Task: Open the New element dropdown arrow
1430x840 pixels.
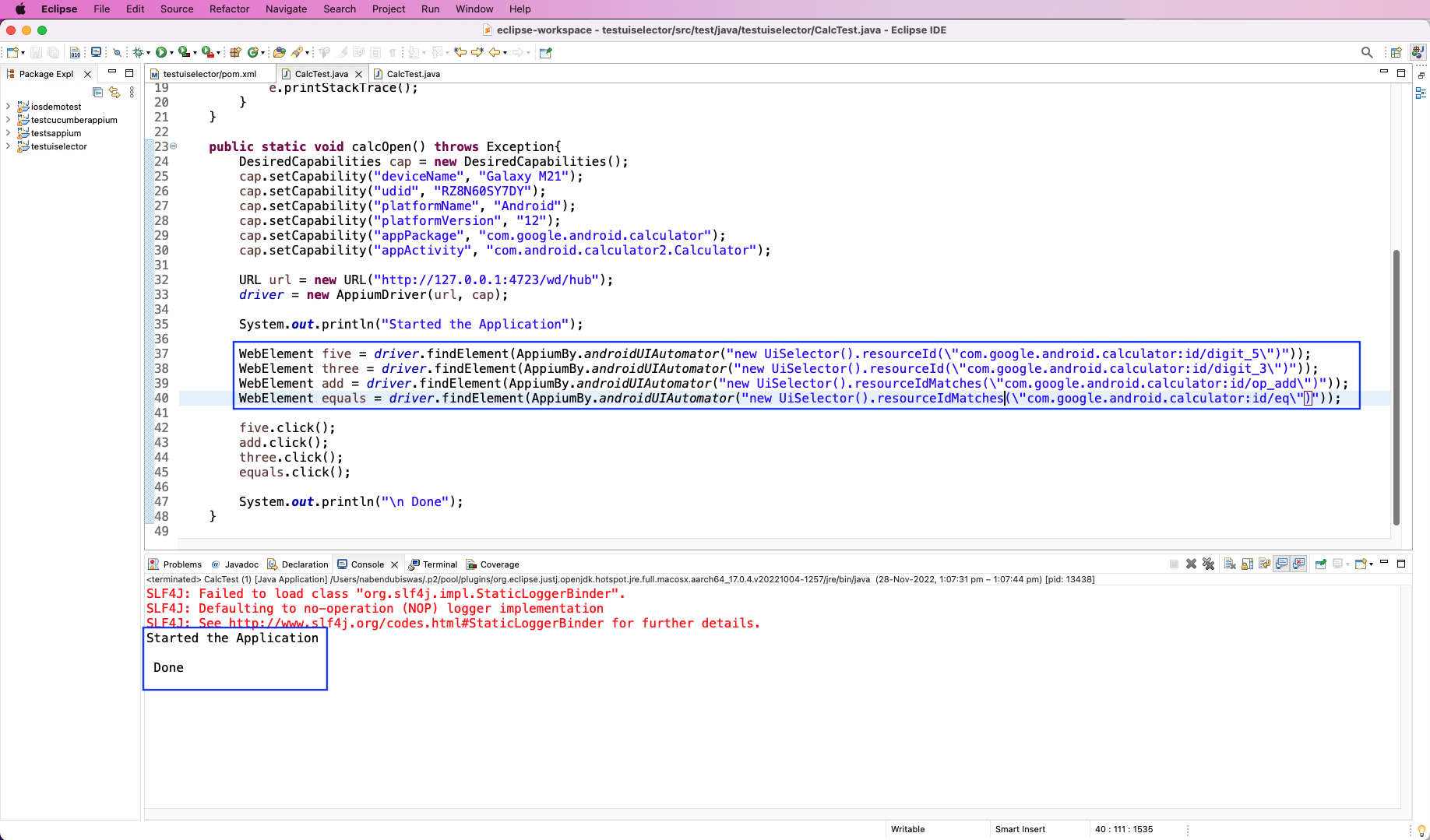Action: coord(21,52)
